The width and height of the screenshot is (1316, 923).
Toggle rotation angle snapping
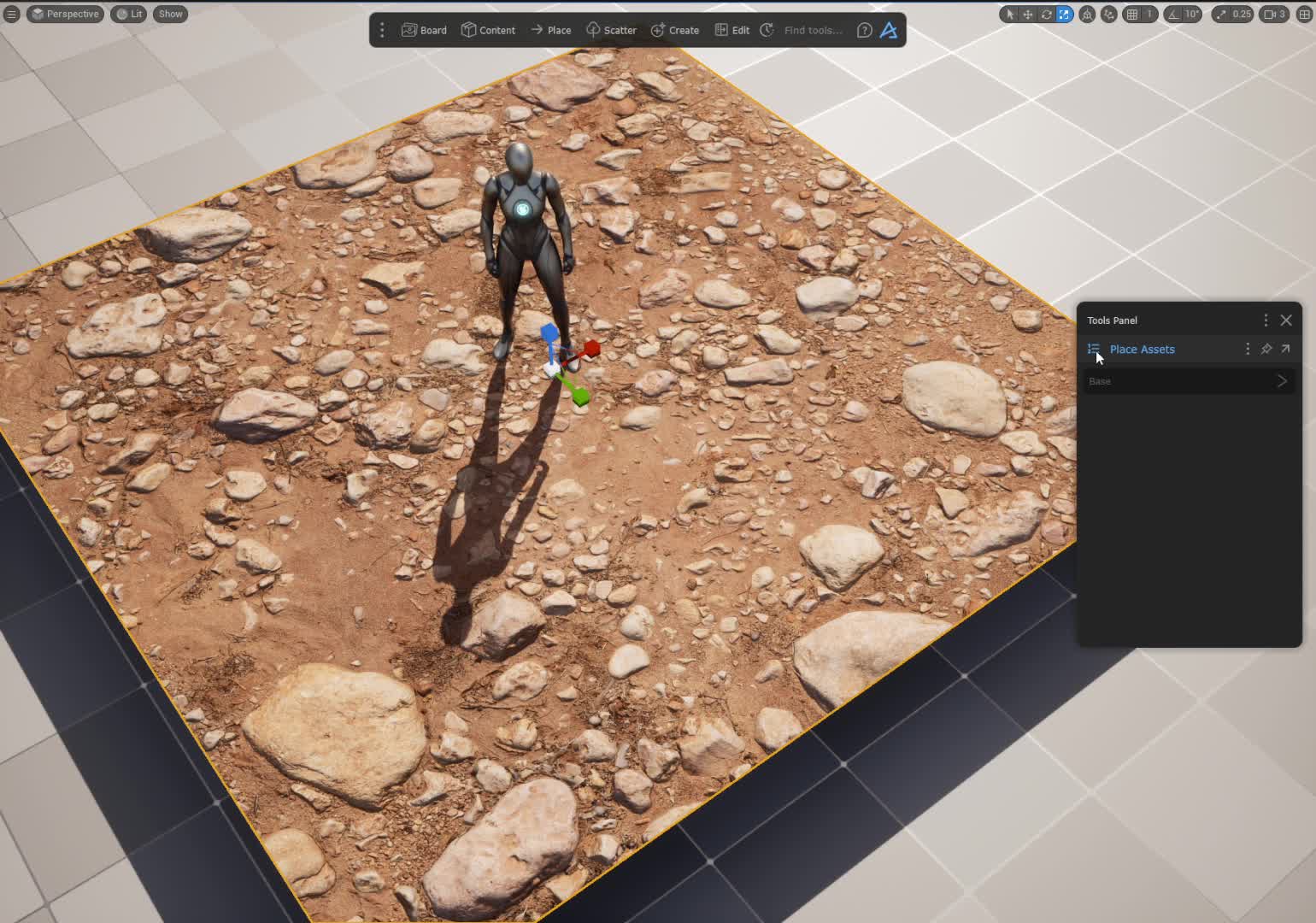(1174, 14)
